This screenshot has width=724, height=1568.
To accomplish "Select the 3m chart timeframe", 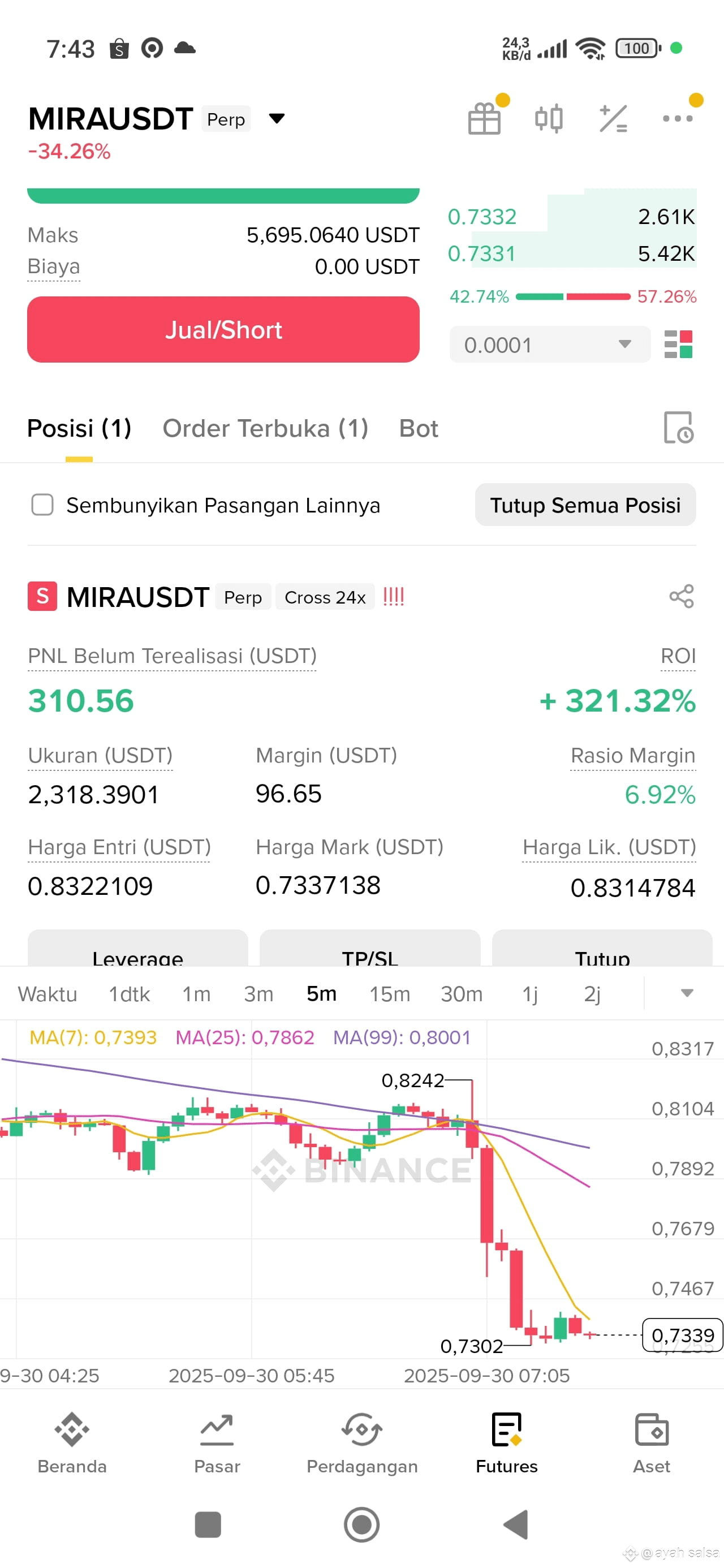I will coord(259,994).
